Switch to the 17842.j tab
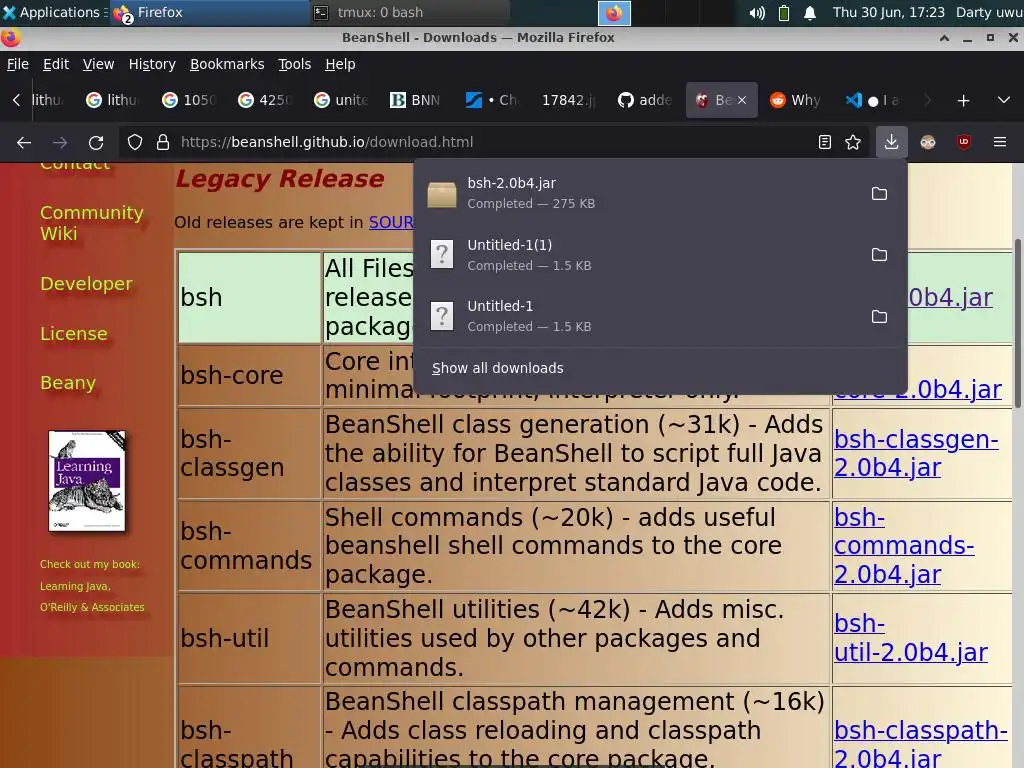 pos(567,101)
